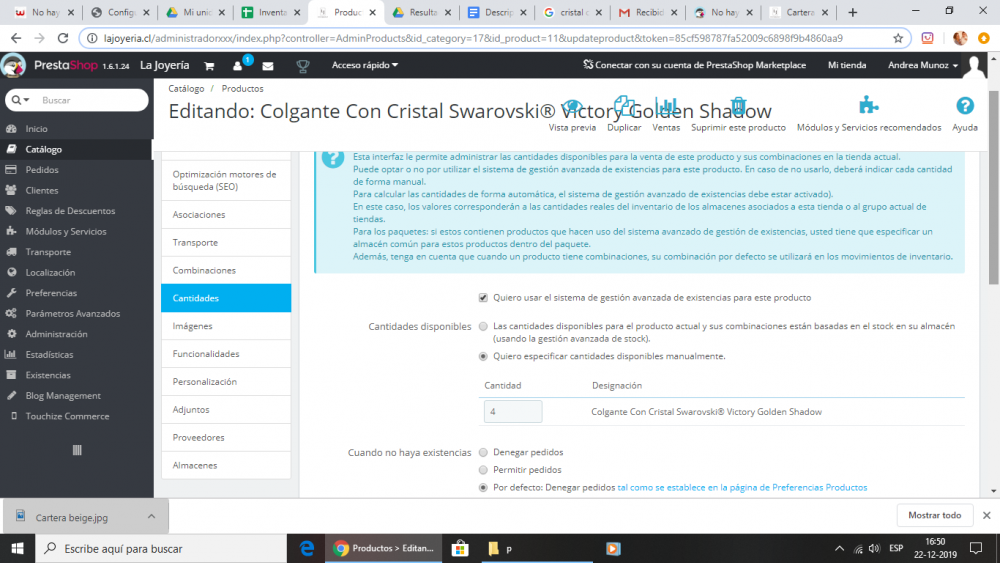Bookmark this page with the star icon
The image size is (1000, 563).
898,38
